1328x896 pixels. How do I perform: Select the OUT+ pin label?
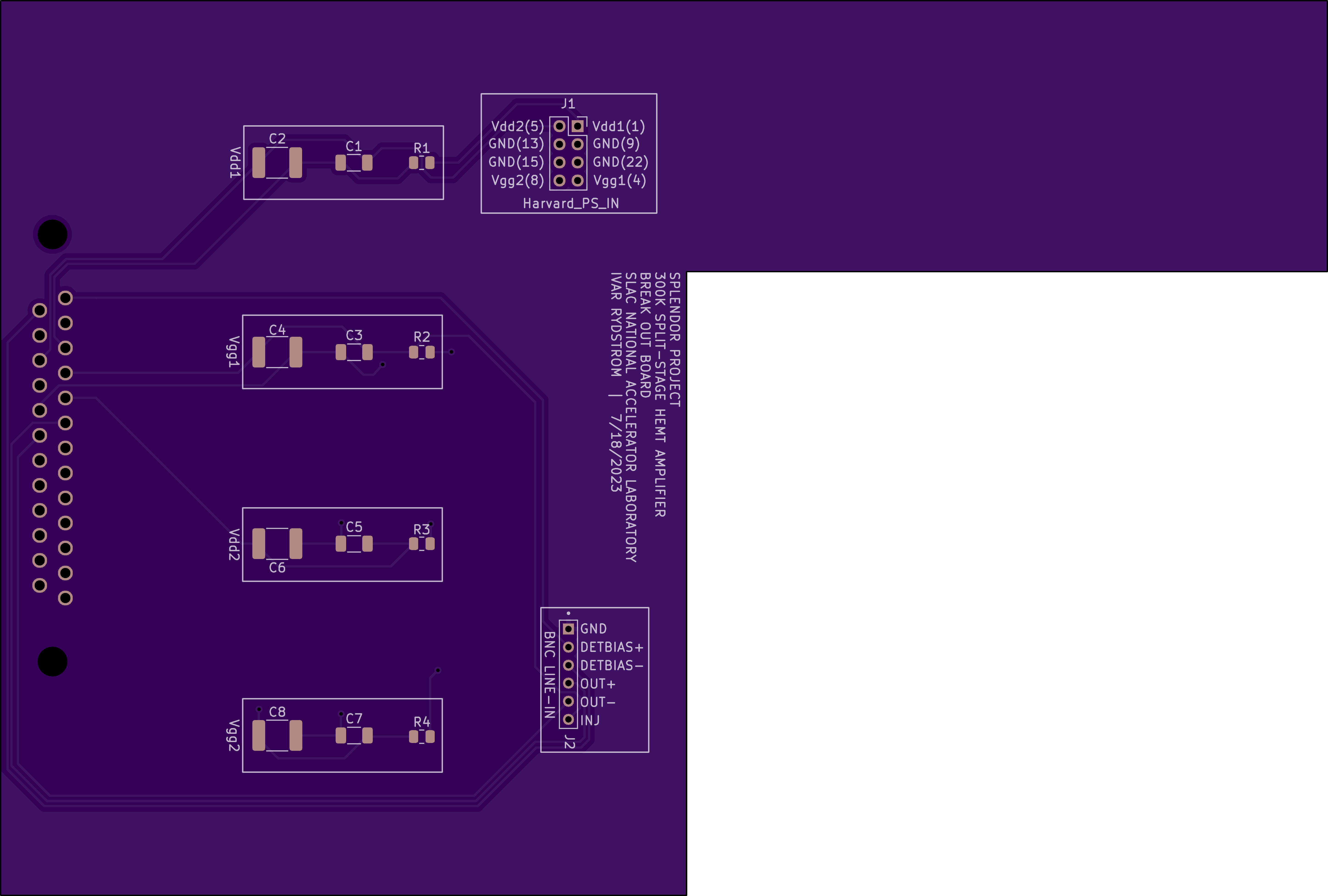[x=598, y=684]
